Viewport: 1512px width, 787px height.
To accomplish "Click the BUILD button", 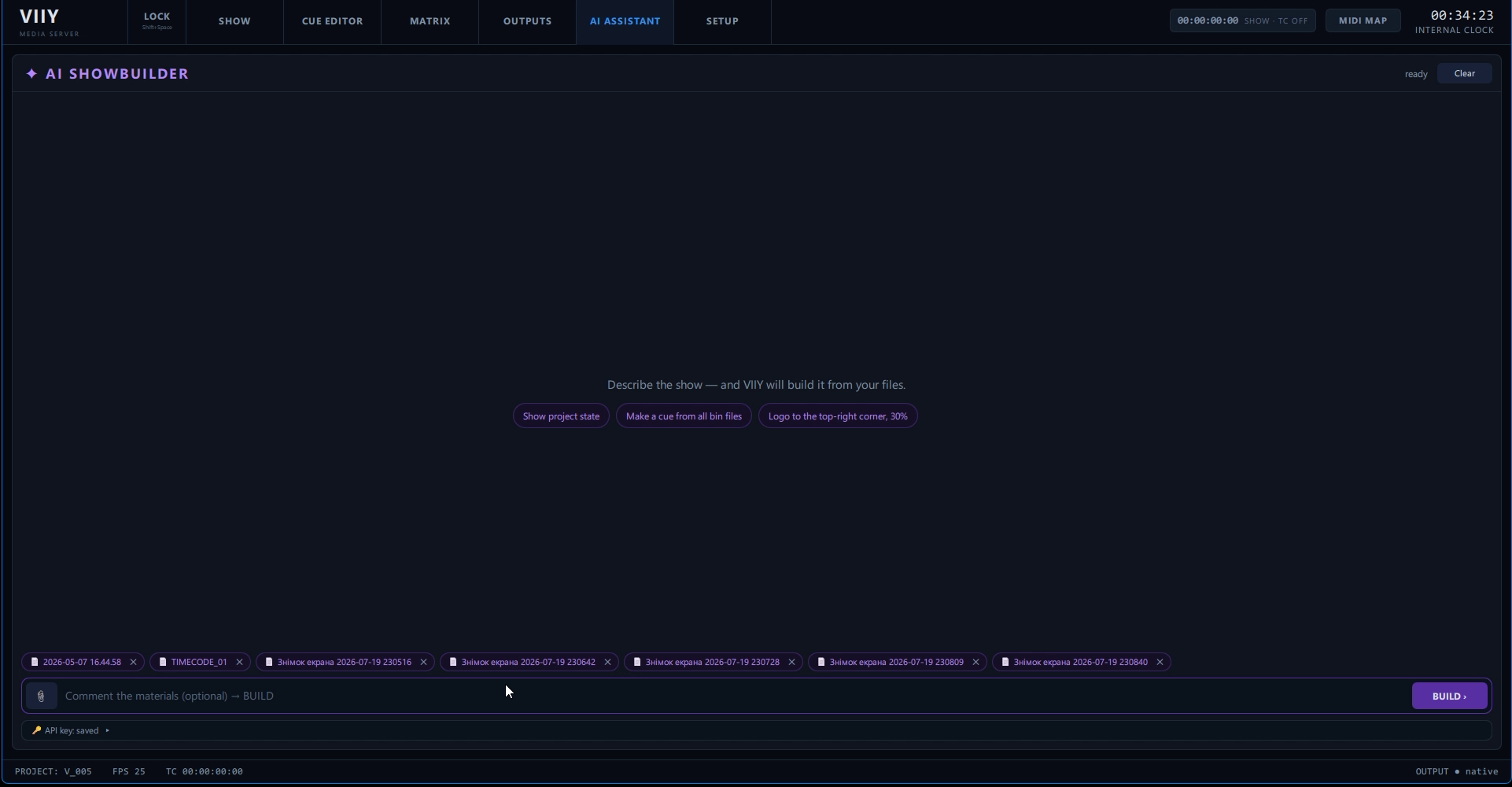I will pyautogui.click(x=1449, y=696).
